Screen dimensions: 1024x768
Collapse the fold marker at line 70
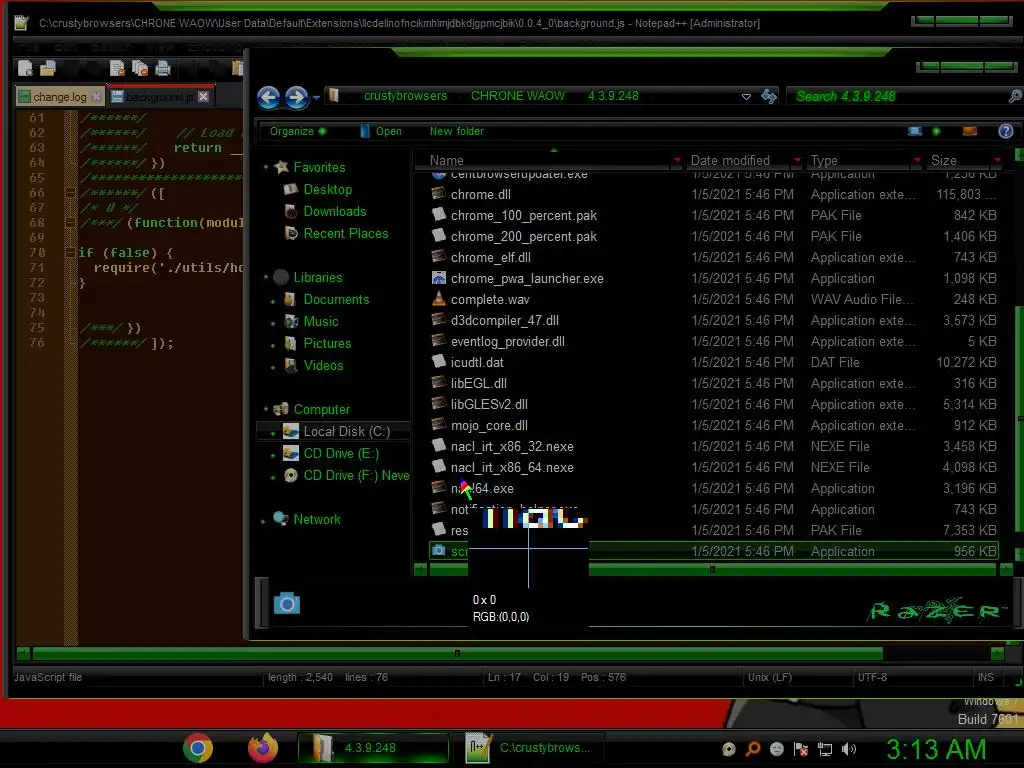(x=69, y=253)
